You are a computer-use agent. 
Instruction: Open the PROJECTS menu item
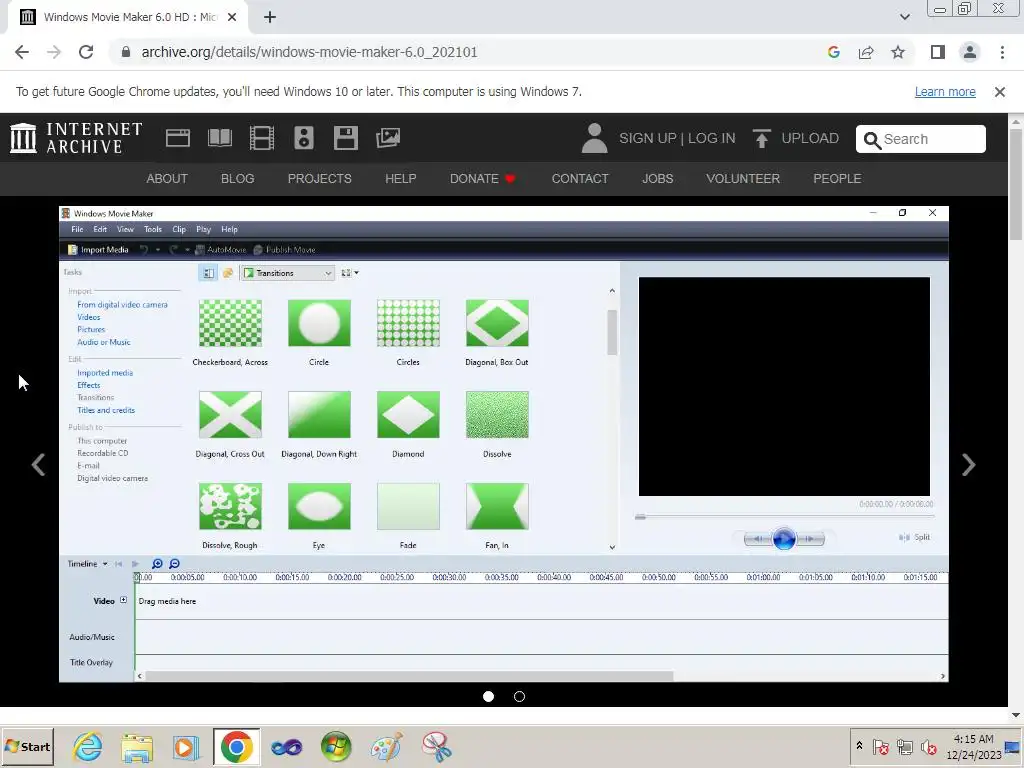(319, 178)
